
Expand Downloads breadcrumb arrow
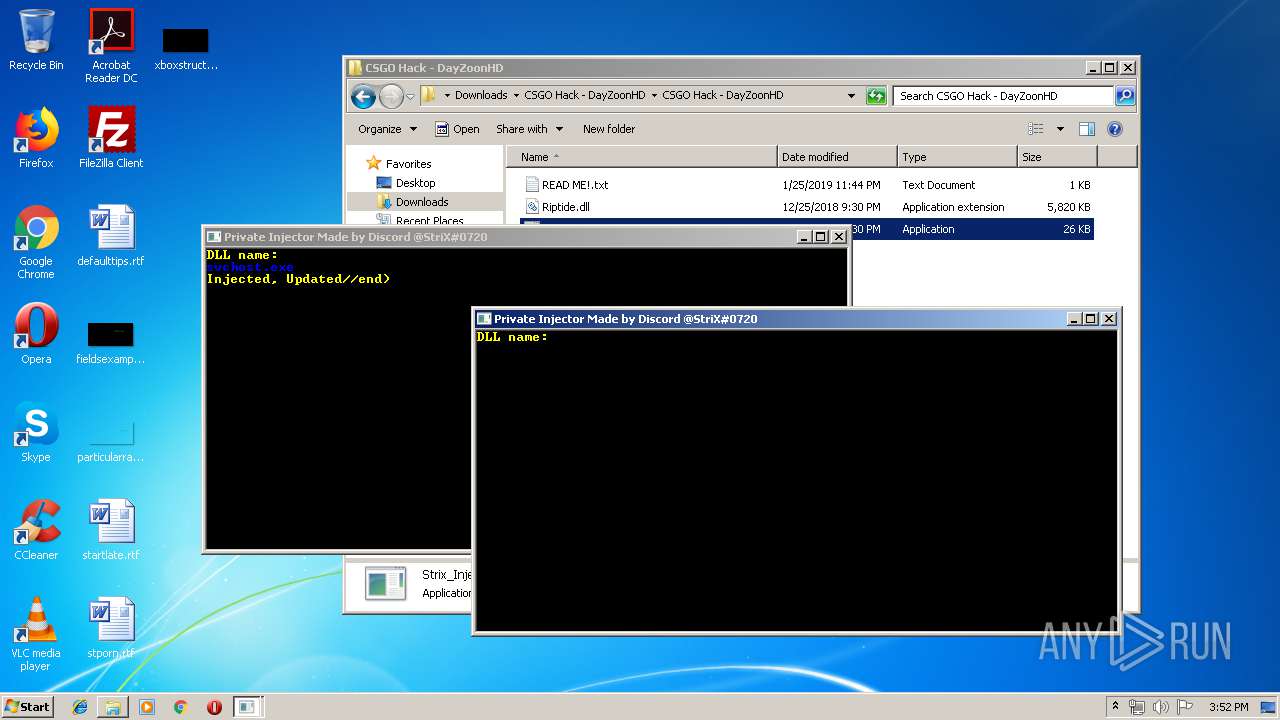pyautogui.click(x=516, y=96)
